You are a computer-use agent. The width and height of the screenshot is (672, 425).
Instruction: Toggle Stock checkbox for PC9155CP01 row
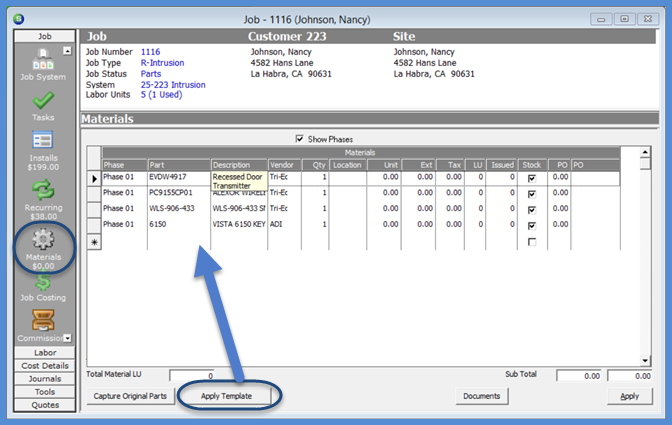tap(532, 194)
